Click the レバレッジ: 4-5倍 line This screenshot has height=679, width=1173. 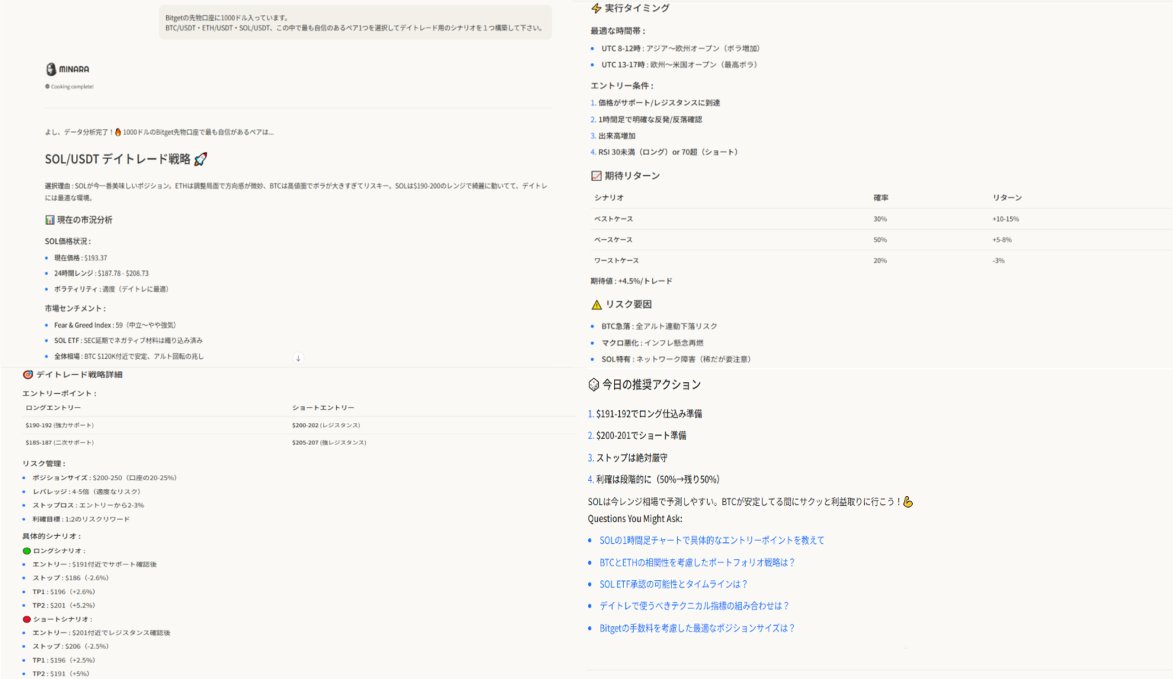click(x=86, y=492)
